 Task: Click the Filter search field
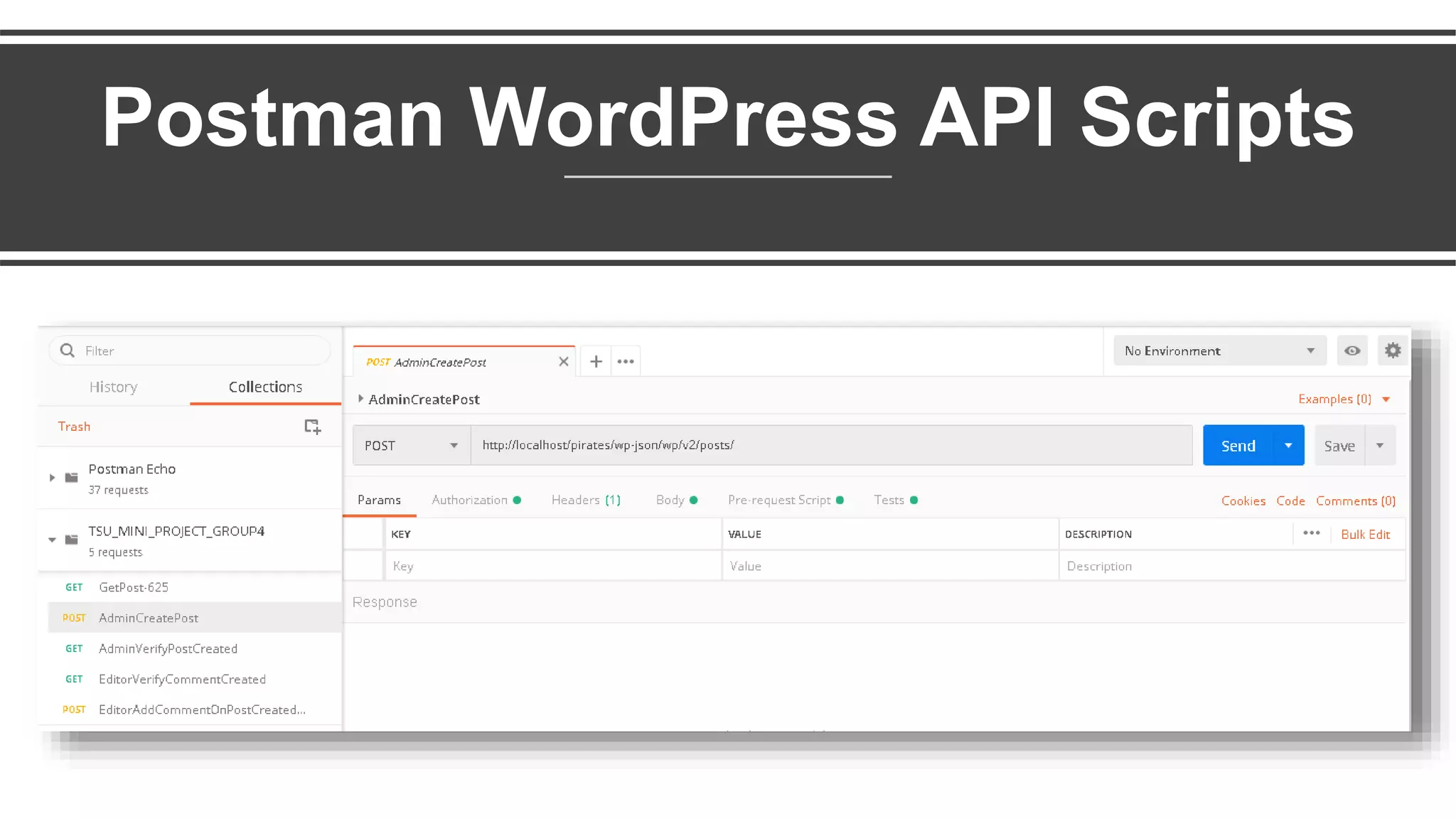[x=190, y=350]
